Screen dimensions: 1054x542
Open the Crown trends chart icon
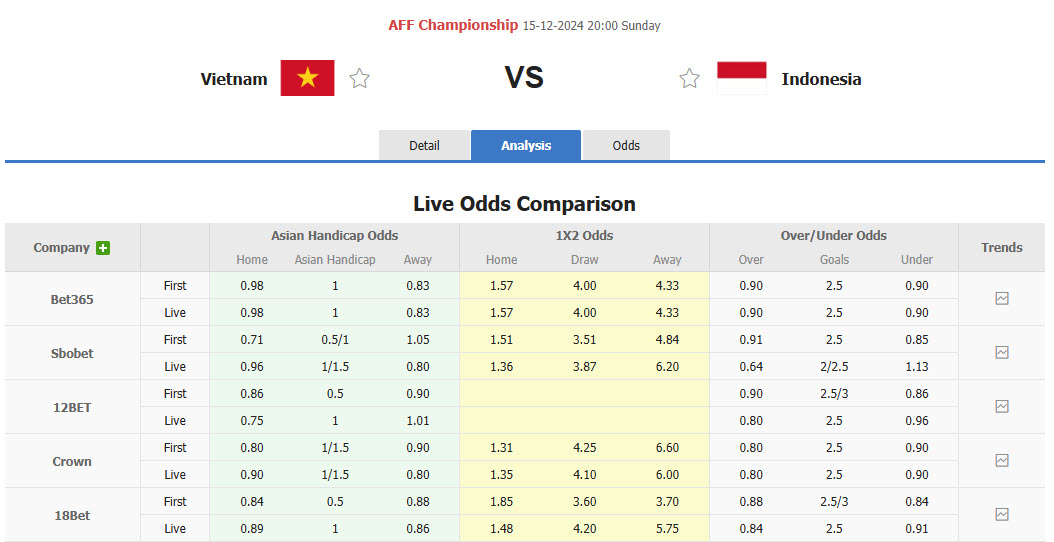(x=1002, y=461)
